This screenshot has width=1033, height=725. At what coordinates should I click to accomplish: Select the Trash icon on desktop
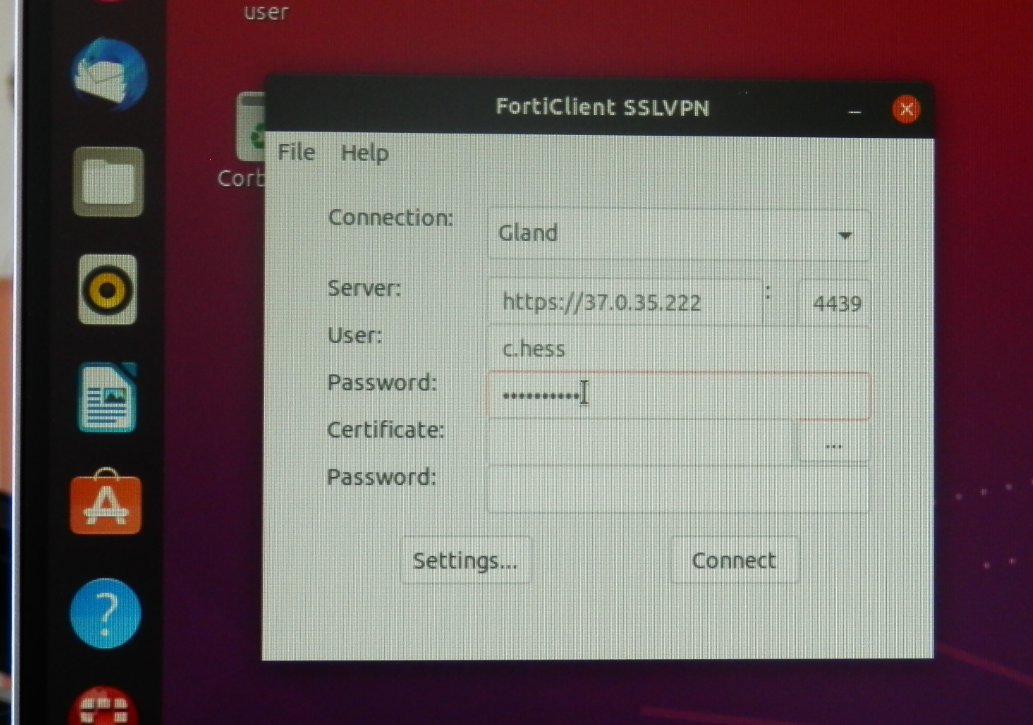coord(250,128)
